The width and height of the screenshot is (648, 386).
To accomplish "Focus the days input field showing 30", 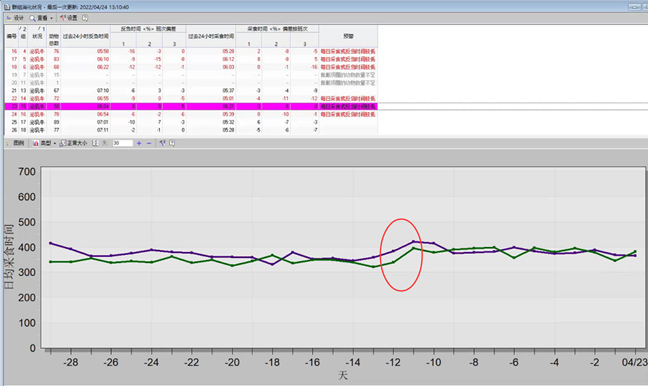I will pos(123,143).
